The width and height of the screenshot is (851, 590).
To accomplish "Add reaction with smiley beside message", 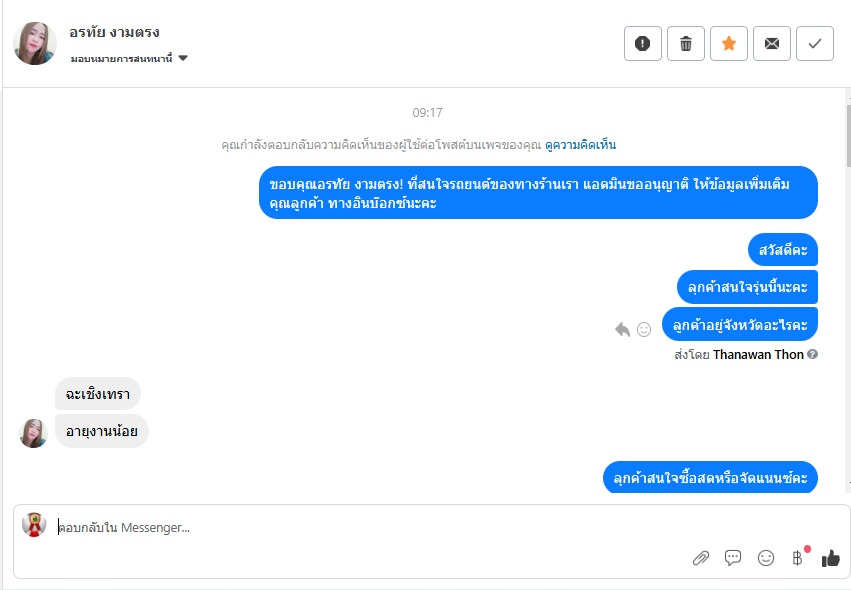I will click(644, 329).
